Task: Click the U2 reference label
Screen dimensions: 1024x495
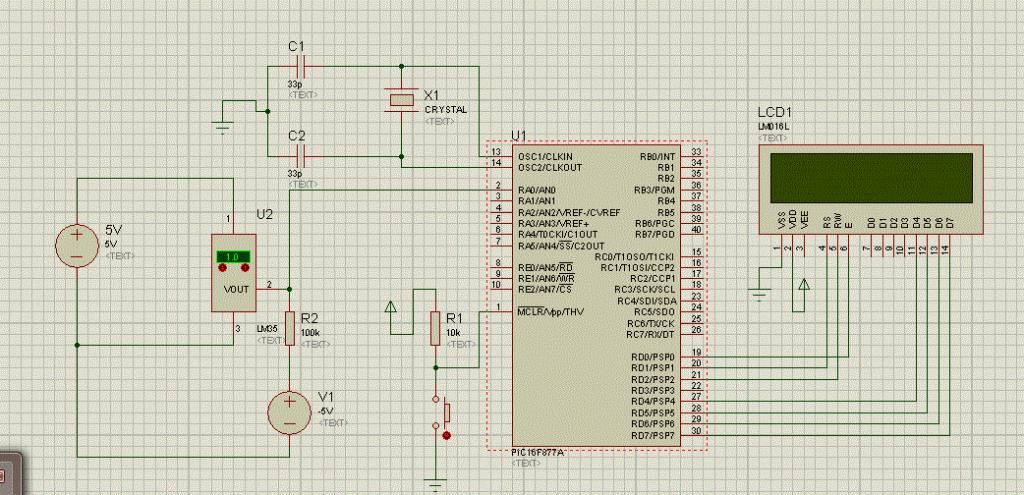Action: [x=266, y=216]
